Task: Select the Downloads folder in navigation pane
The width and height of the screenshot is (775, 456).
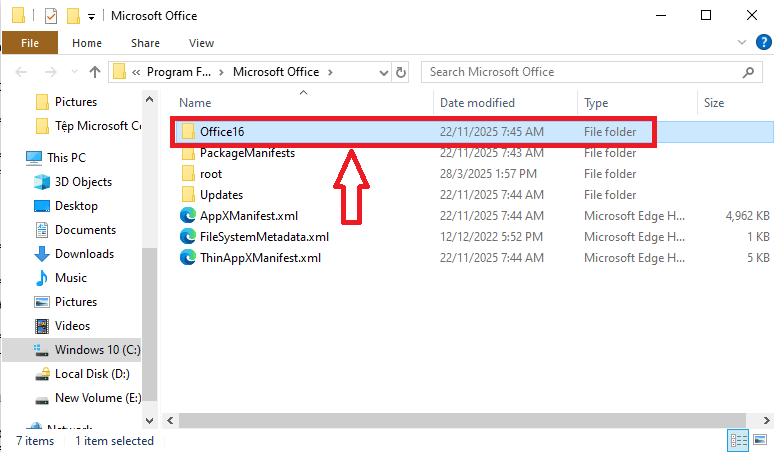Action: [x=84, y=254]
